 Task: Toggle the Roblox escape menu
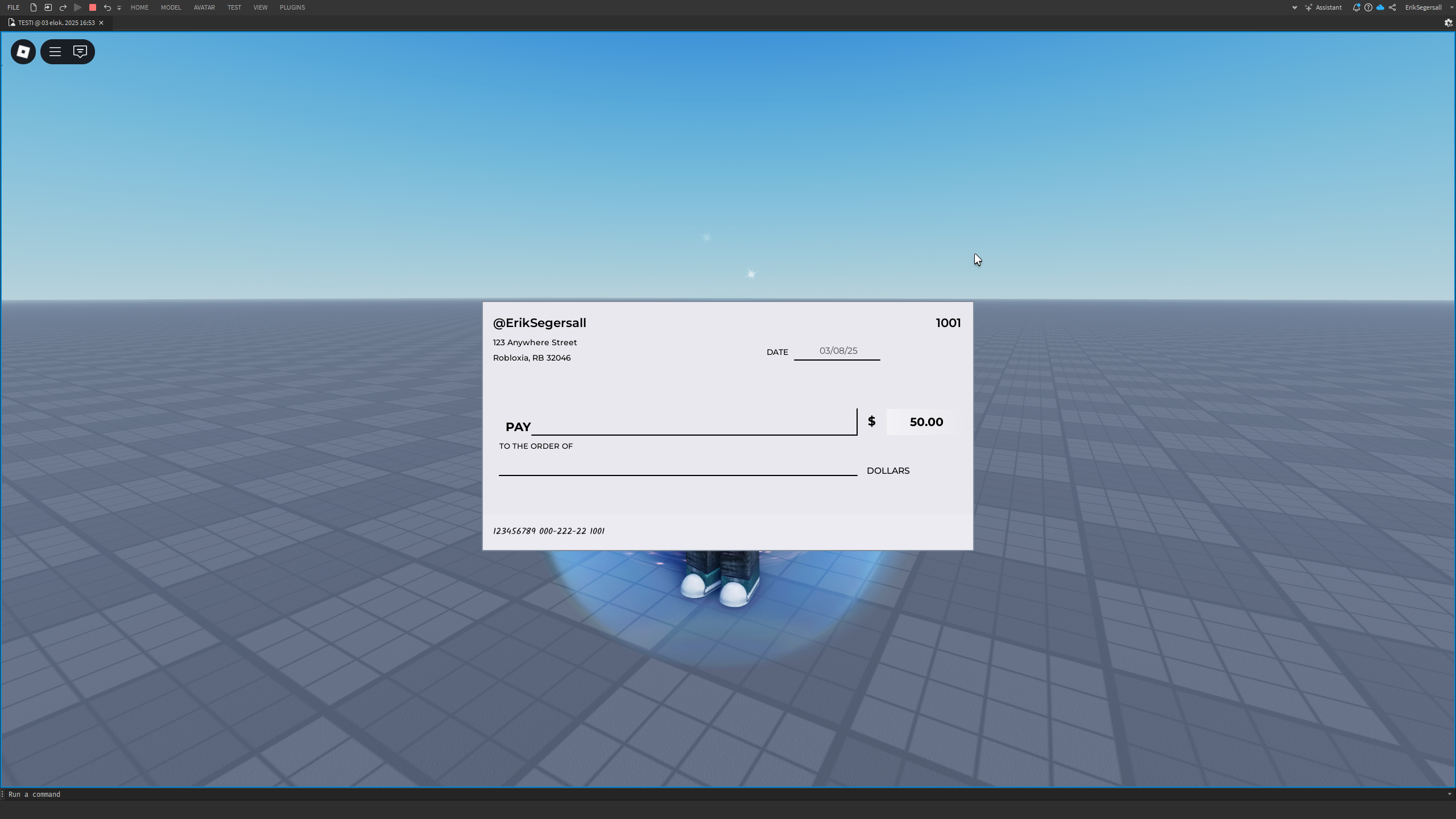(55, 52)
